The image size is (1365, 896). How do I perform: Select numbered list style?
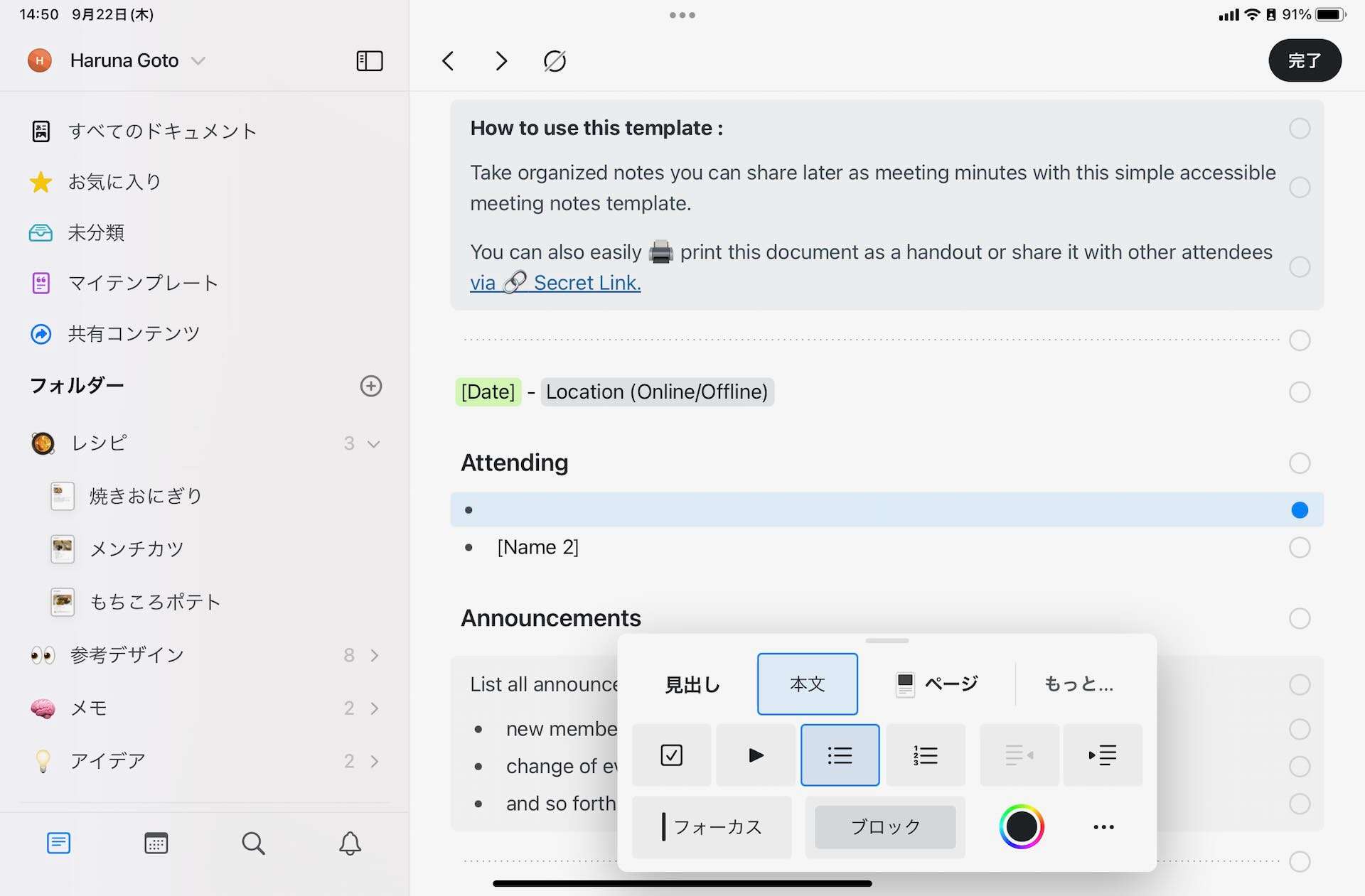point(925,755)
